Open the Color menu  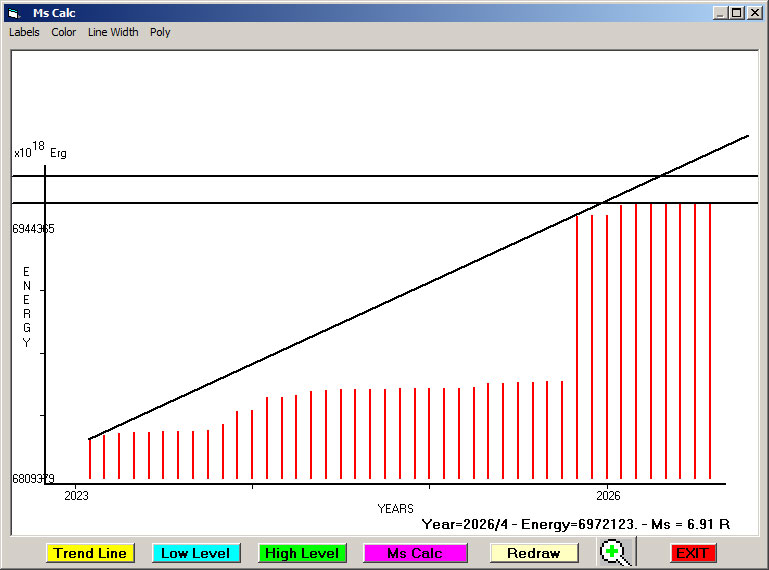(x=64, y=32)
